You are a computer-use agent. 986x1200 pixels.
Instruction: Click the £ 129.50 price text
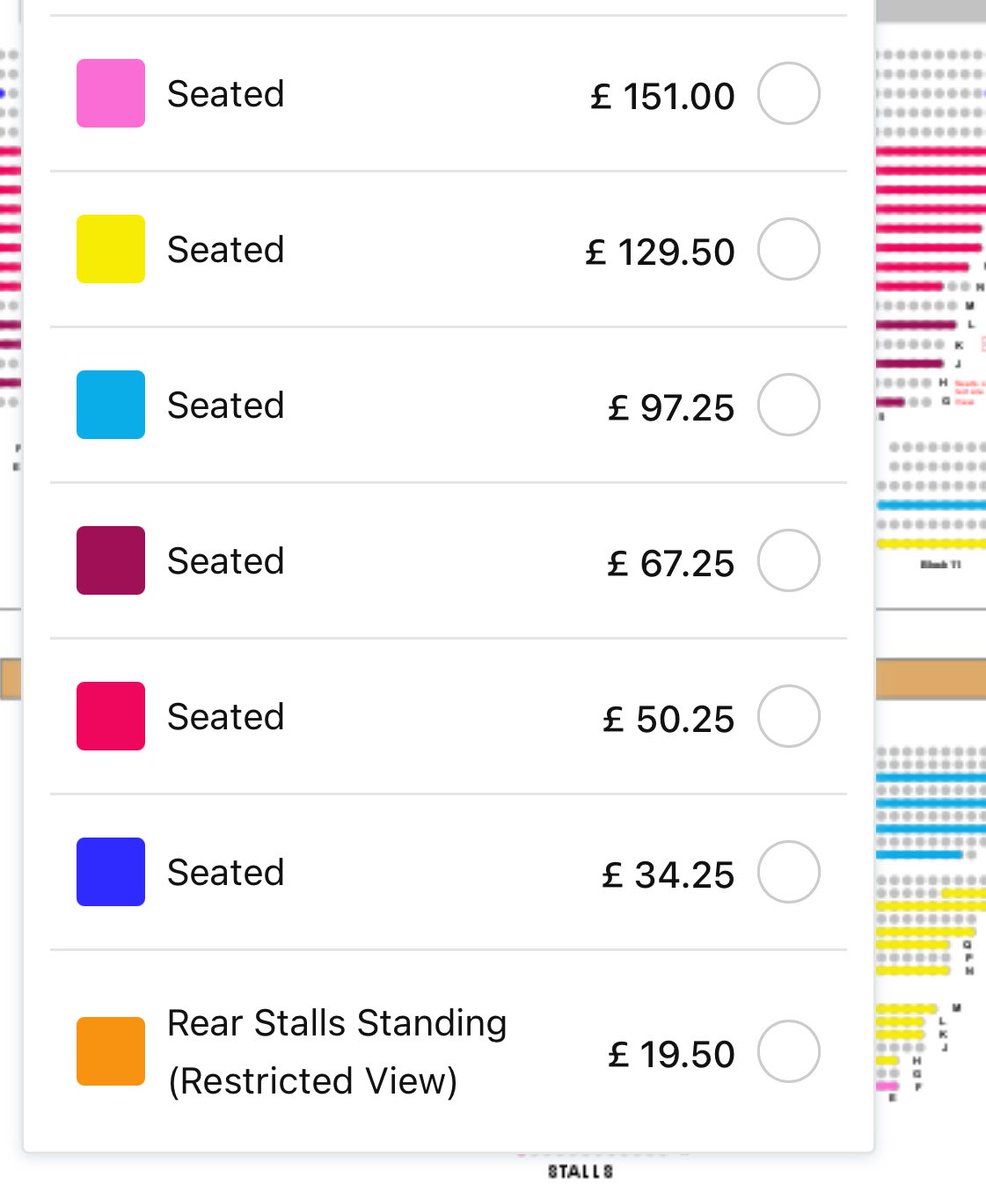click(x=660, y=252)
